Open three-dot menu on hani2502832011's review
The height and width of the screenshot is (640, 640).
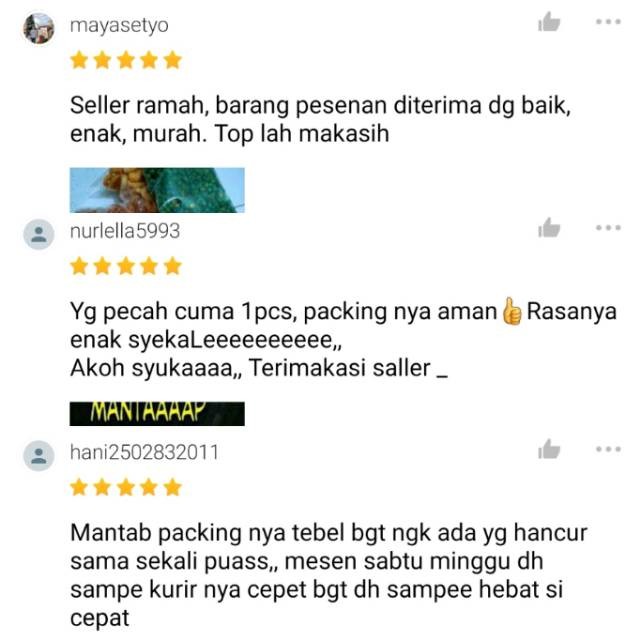point(608,449)
